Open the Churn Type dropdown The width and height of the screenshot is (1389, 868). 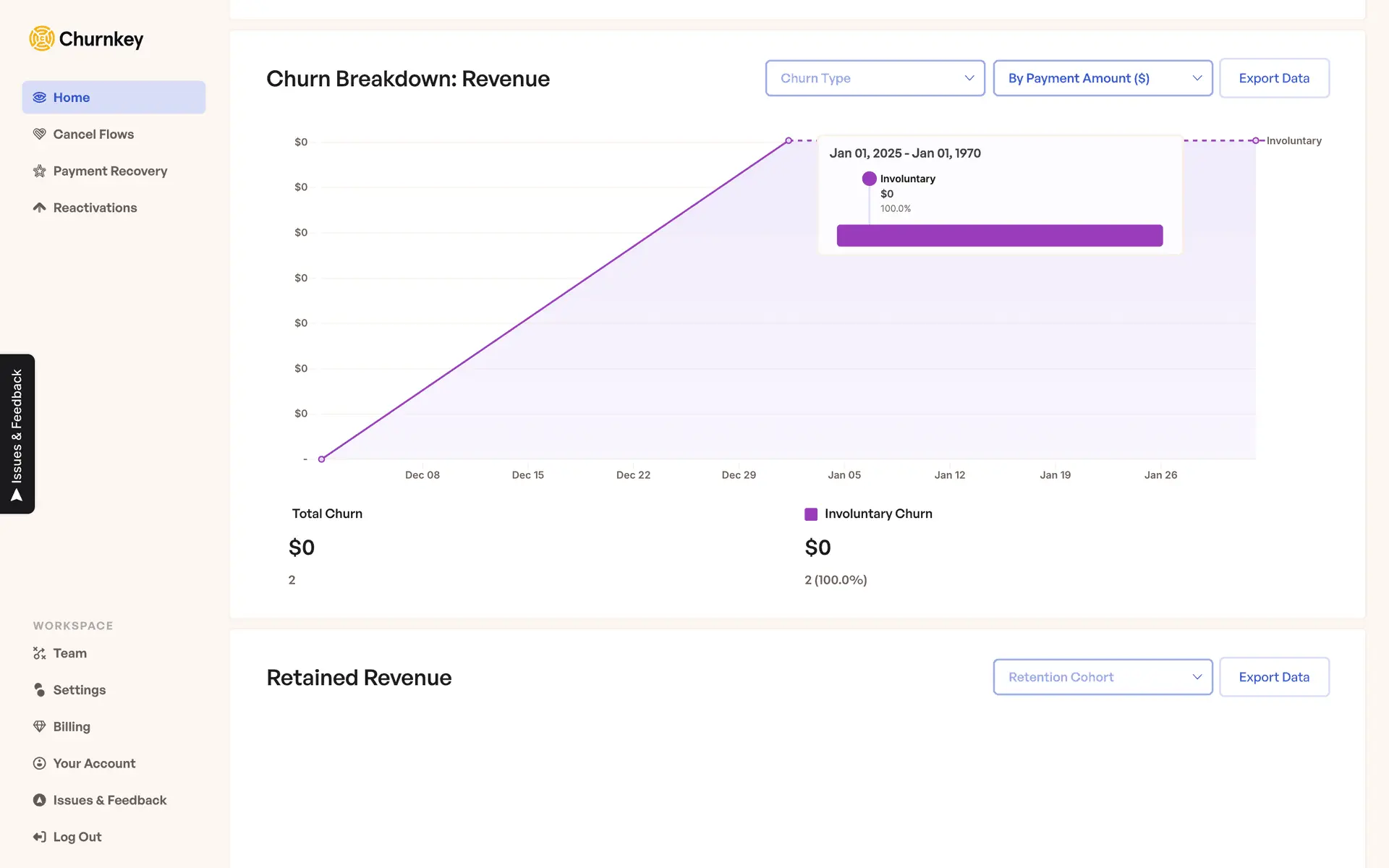875,78
